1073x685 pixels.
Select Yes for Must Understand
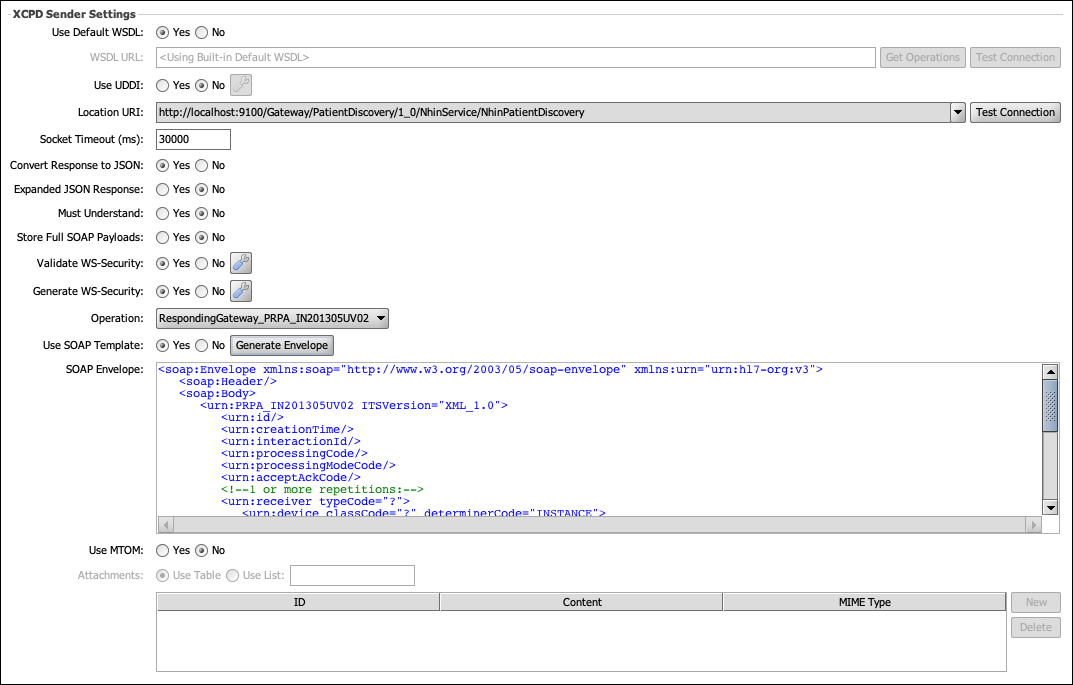pyautogui.click(x=162, y=214)
